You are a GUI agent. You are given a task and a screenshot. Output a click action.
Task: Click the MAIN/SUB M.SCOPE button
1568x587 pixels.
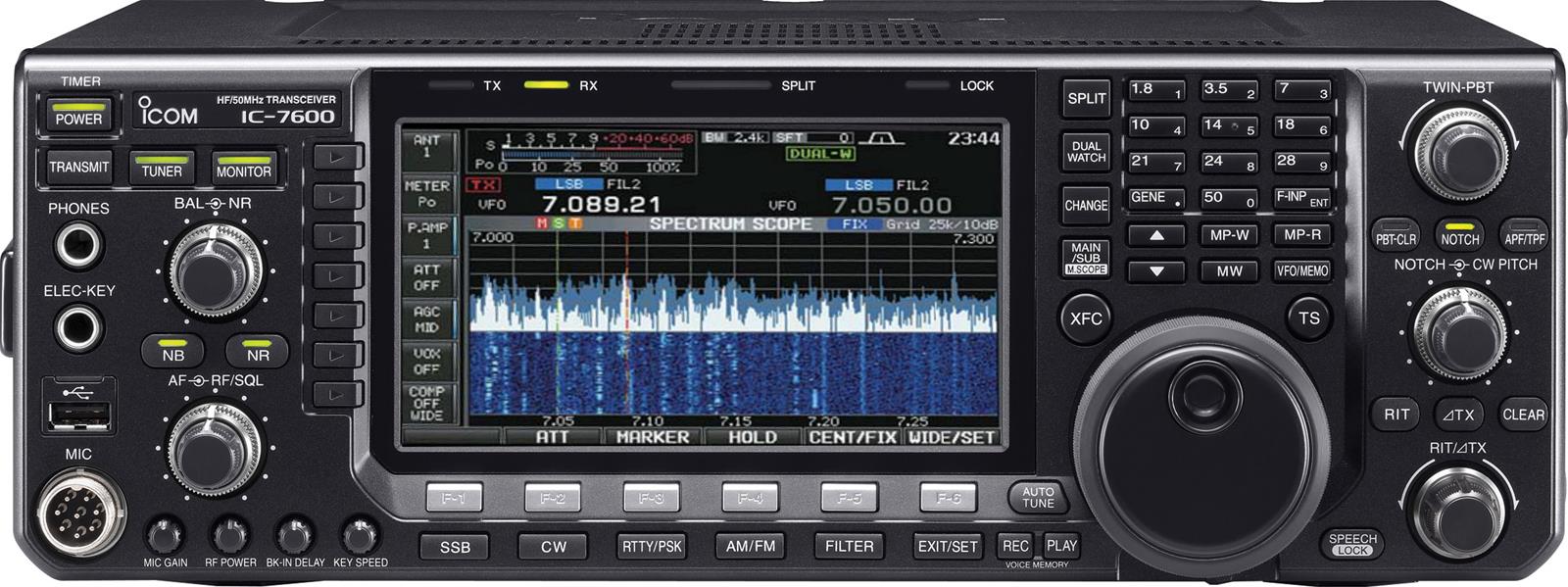tap(1087, 259)
